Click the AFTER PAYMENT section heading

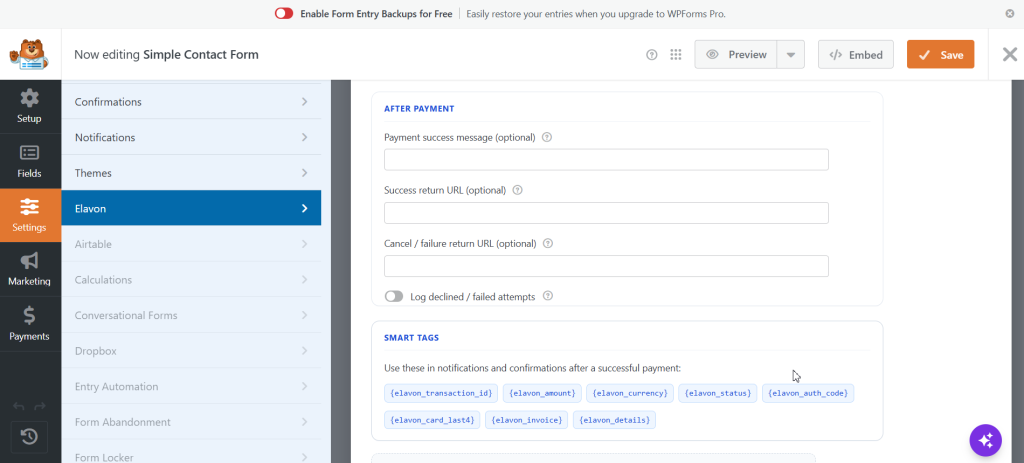tap(419, 108)
